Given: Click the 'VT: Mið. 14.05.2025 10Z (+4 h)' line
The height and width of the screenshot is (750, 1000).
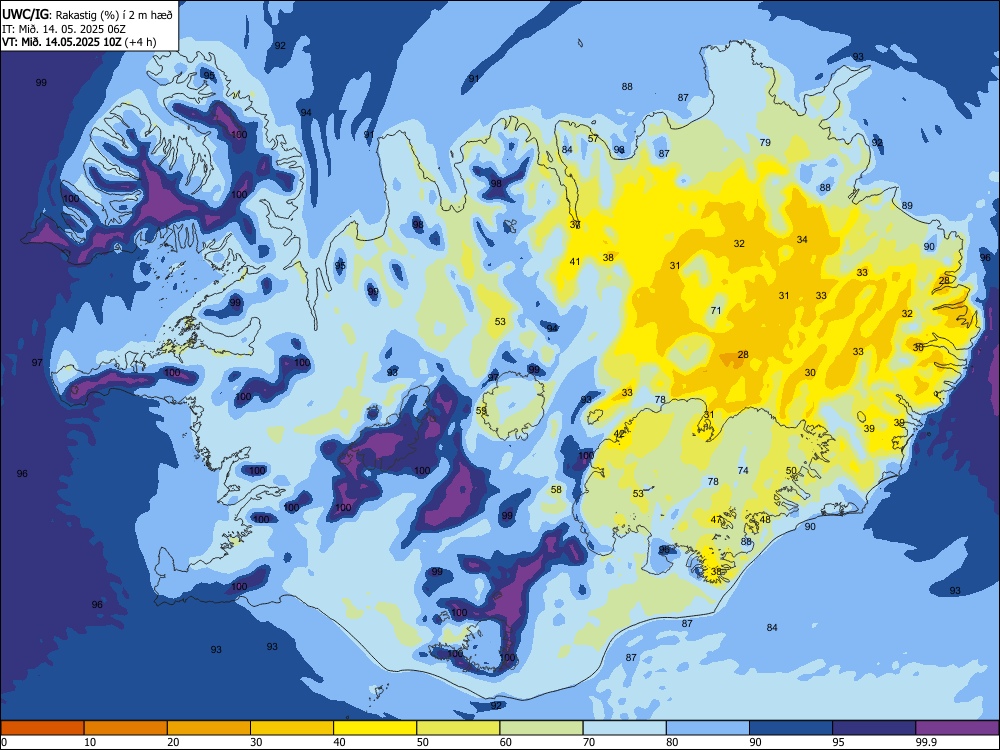Looking at the screenshot, I should point(79,42).
